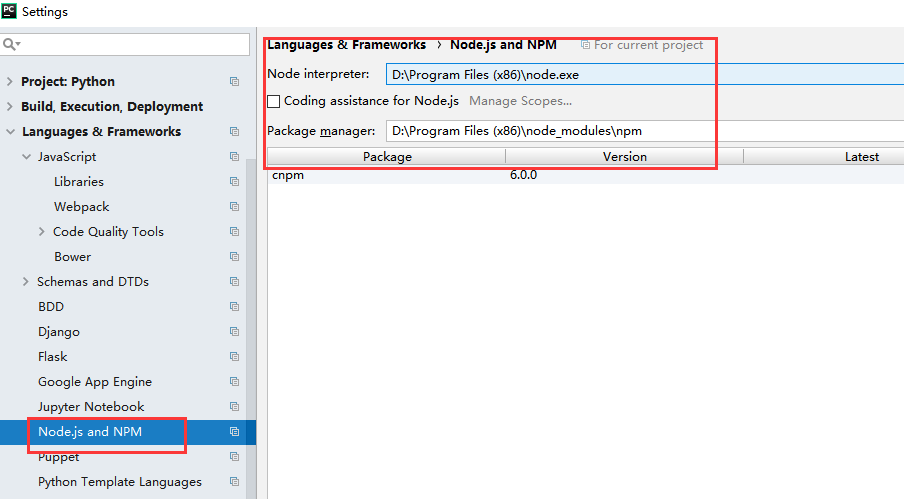Select Google App Engine settings

click(x=95, y=382)
